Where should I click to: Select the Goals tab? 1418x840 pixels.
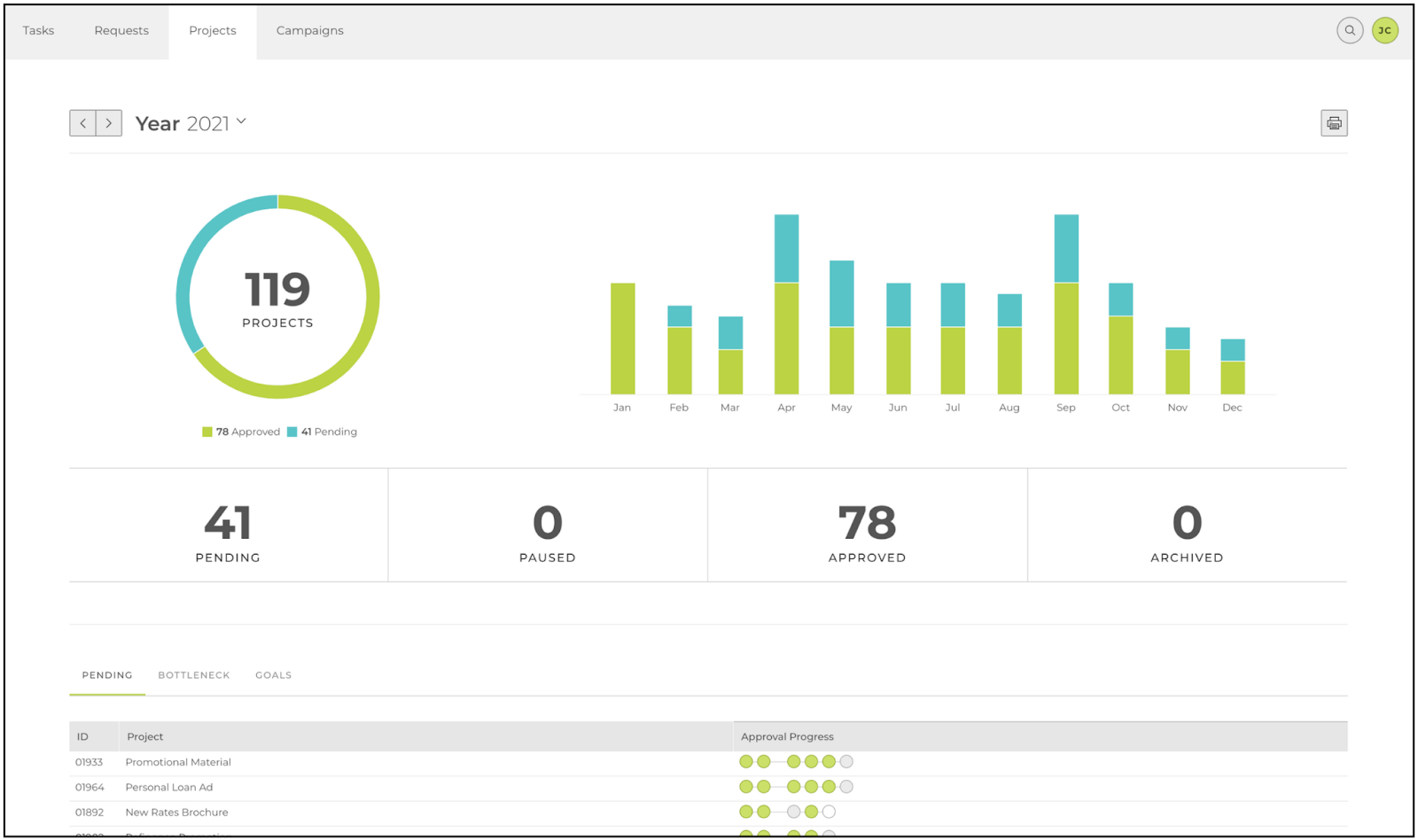[273, 675]
